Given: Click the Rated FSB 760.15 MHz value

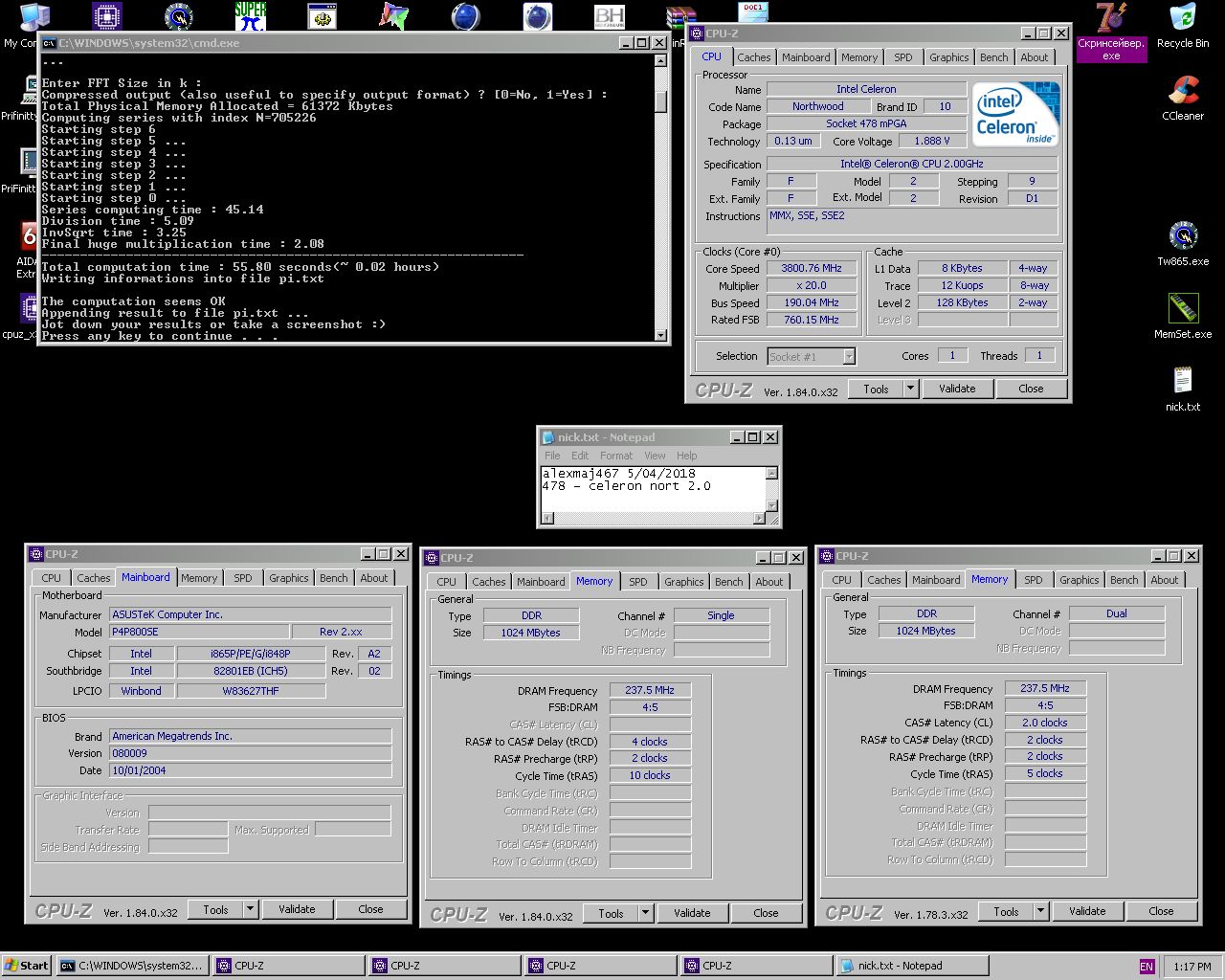Looking at the screenshot, I should 812,321.
